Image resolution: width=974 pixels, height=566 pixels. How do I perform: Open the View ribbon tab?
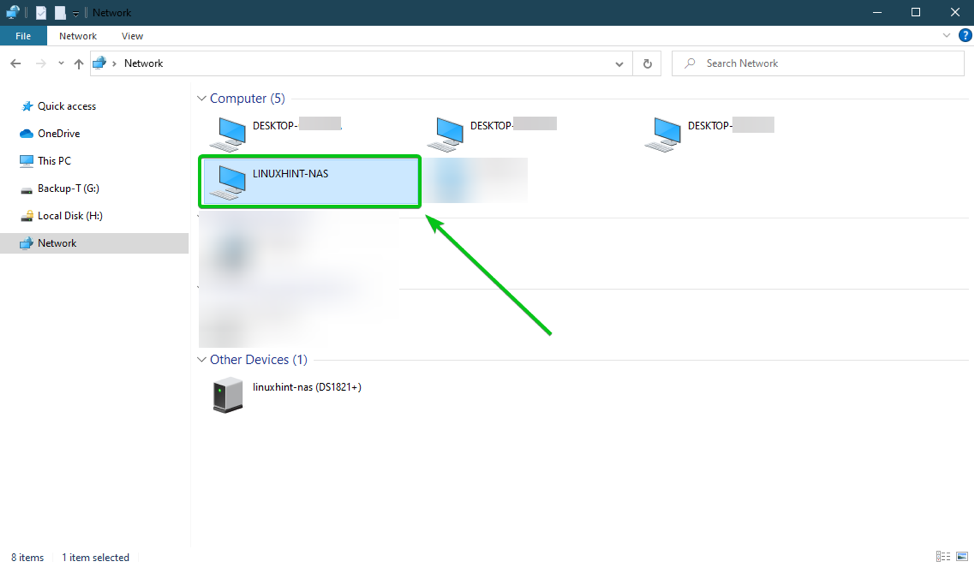pyautogui.click(x=132, y=35)
